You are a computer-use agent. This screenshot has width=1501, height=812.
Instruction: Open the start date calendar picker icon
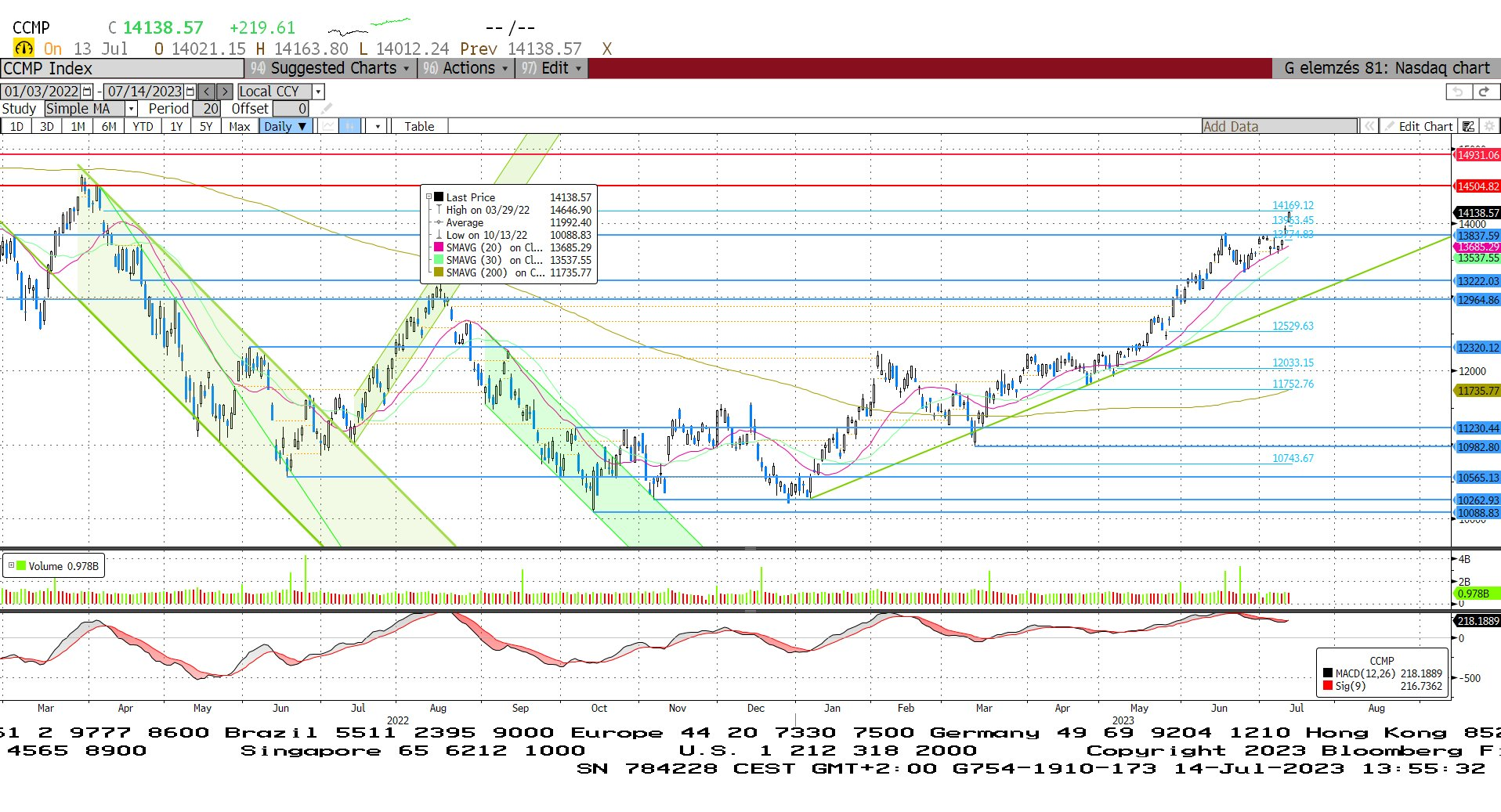pos(87,92)
